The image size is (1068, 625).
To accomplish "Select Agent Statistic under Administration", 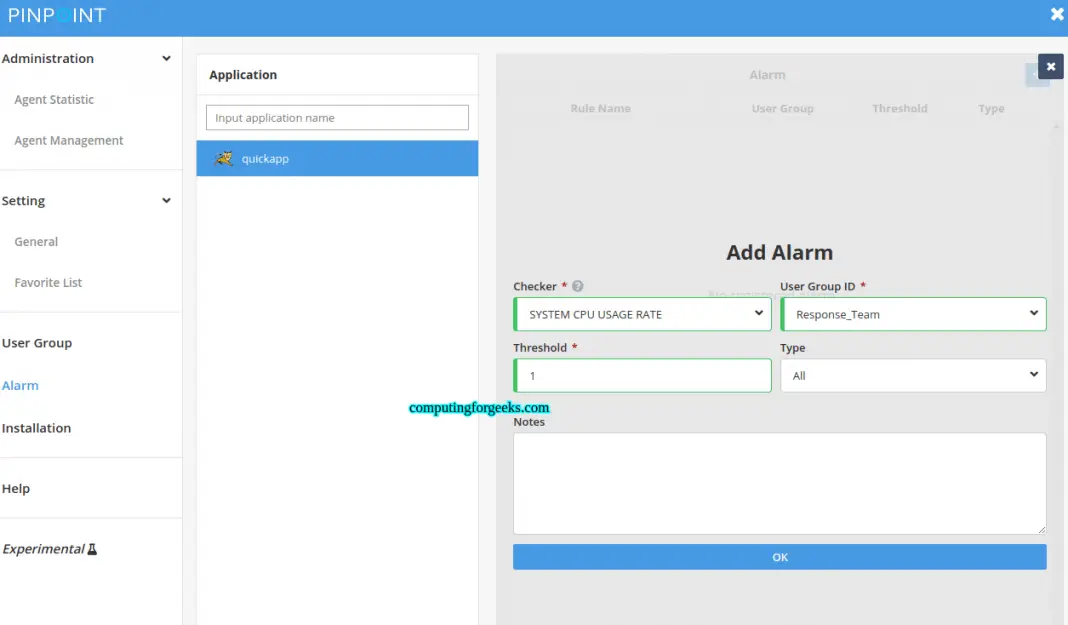I will pos(52,99).
